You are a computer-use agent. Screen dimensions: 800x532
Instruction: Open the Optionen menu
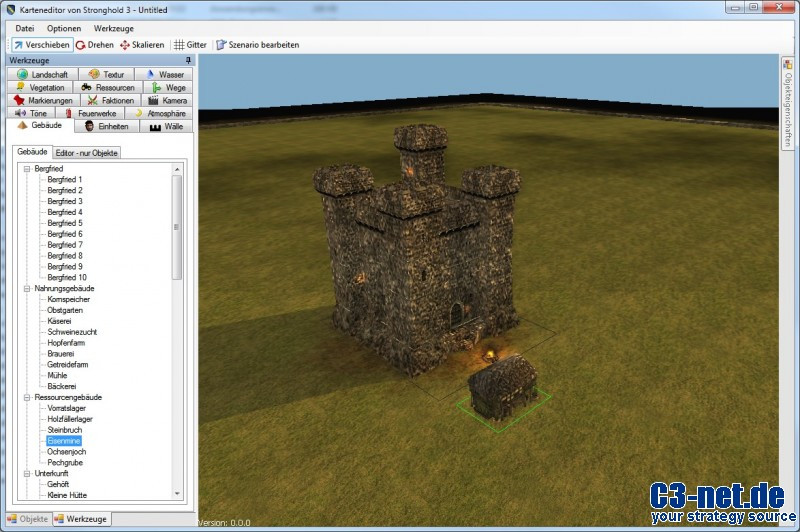pos(64,29)
